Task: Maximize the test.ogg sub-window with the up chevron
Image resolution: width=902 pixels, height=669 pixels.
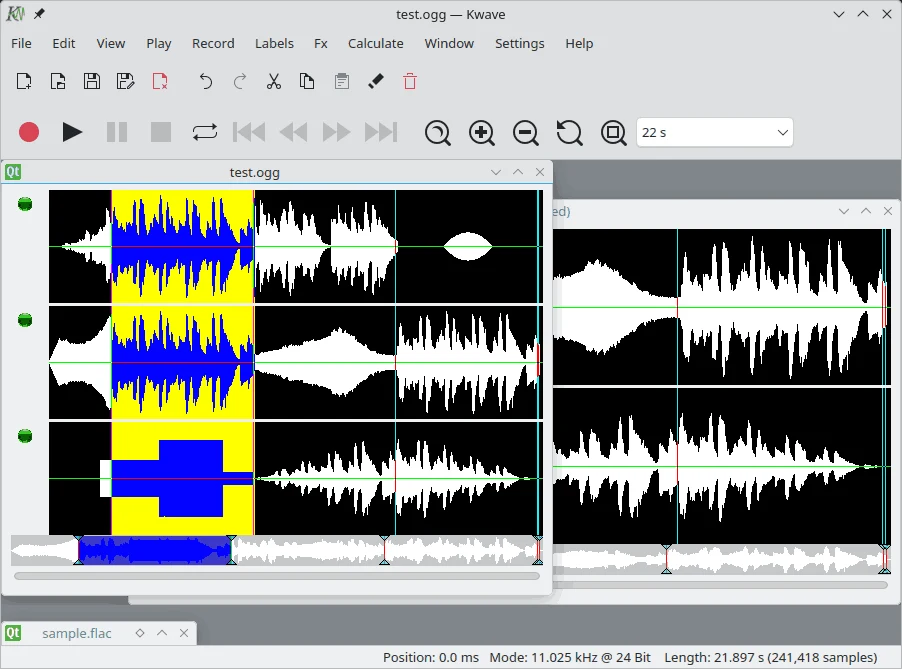Action: 518,172
